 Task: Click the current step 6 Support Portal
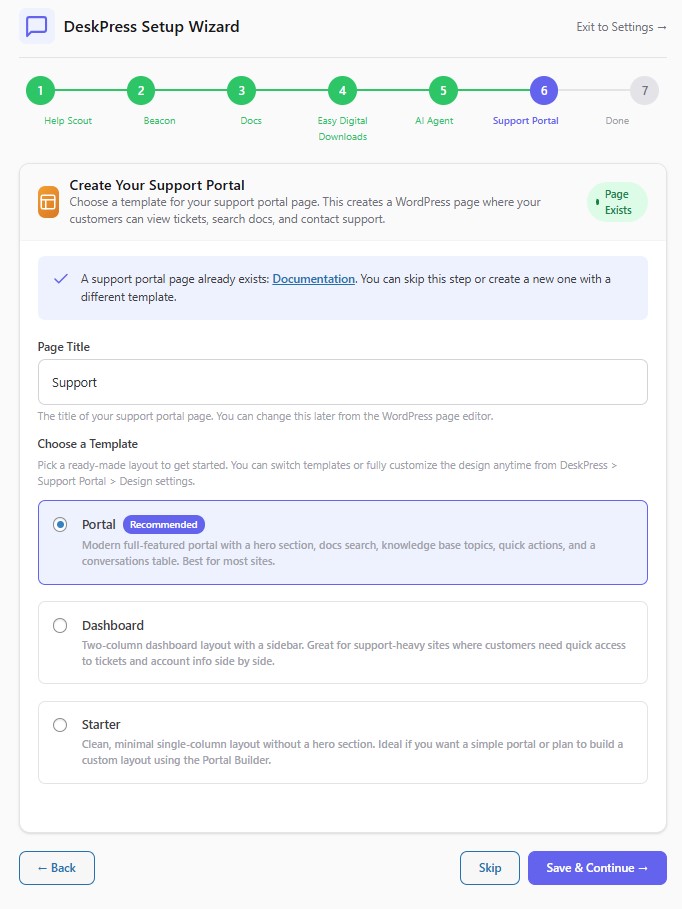click(x=544, y=91)
